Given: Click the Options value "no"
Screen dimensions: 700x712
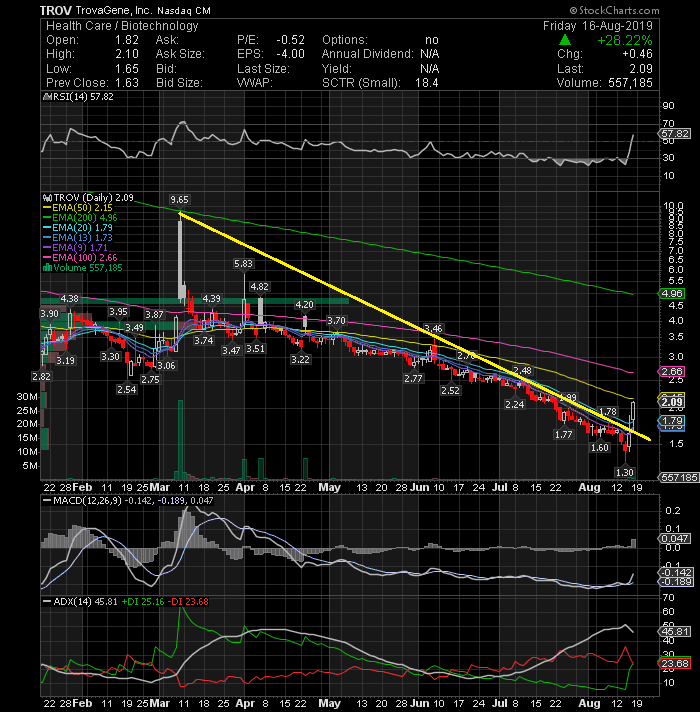Looking at the screenshot, I should 432,40.
